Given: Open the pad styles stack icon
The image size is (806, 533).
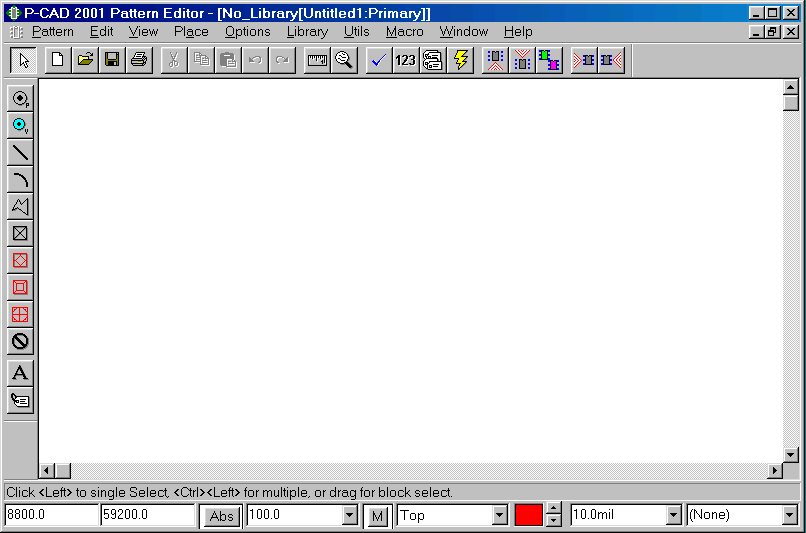Looking at the screenshot, I should point(433,60).
